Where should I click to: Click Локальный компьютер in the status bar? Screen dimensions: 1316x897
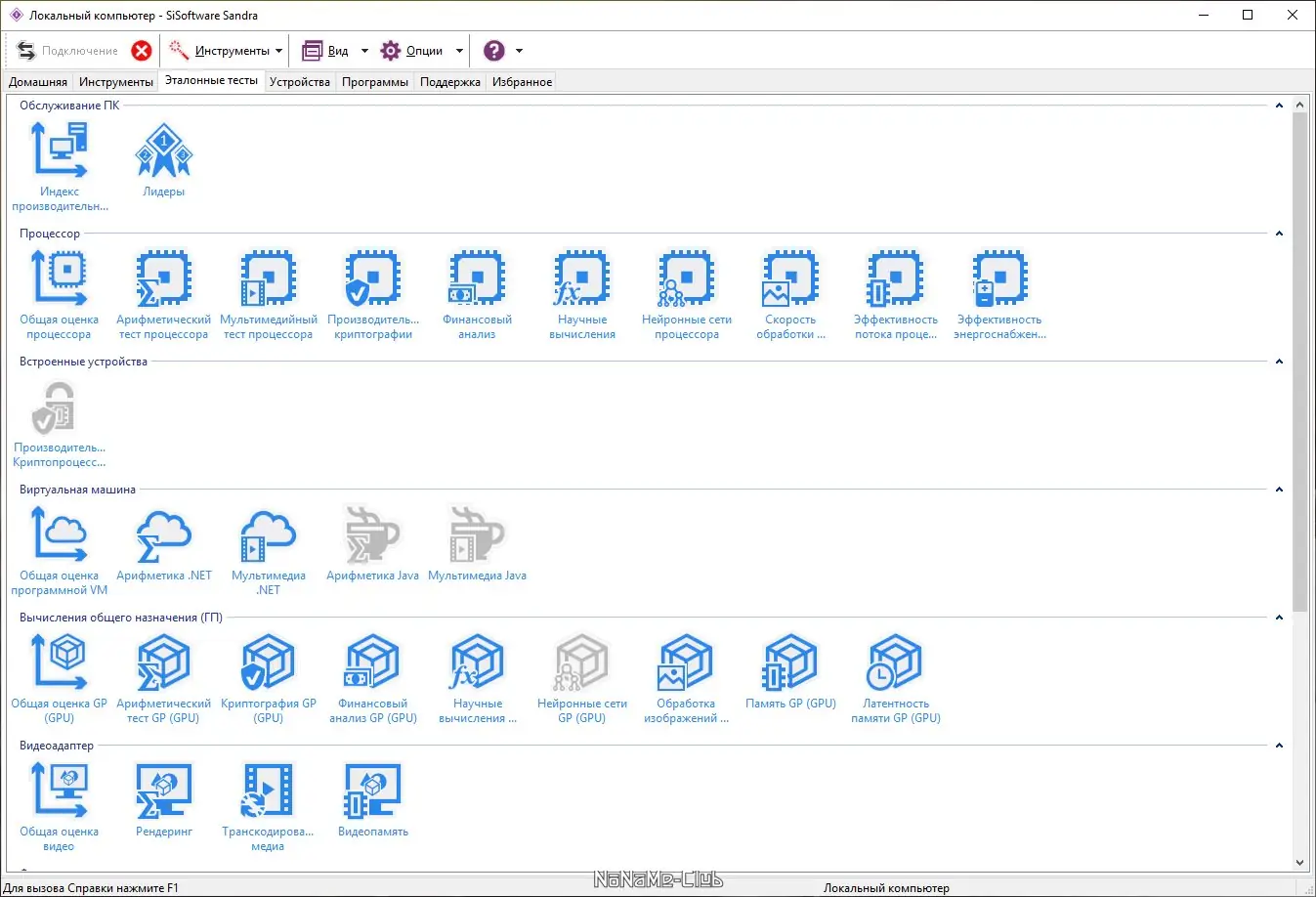[x=886, y=888]
